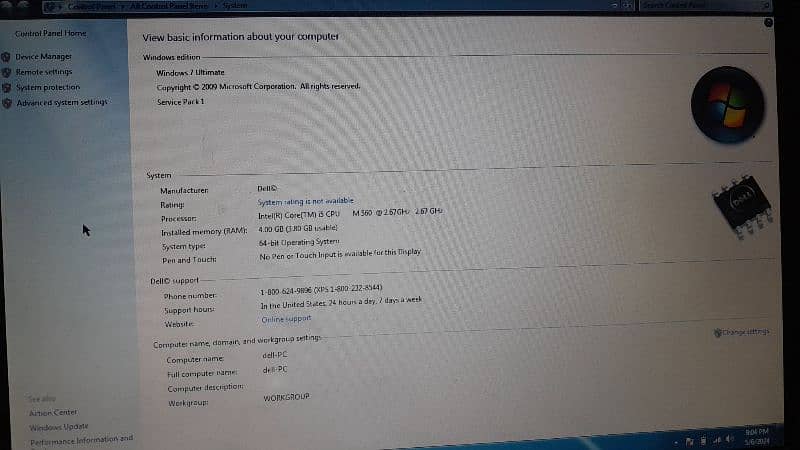Click the shield icon next to Change settings

point(718,333)
